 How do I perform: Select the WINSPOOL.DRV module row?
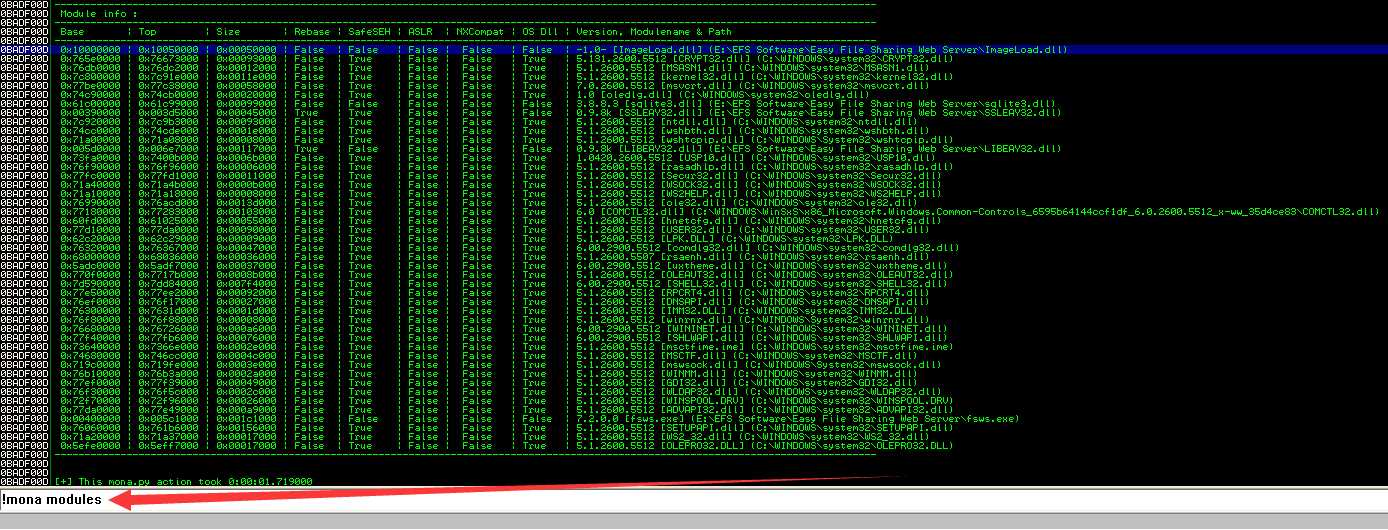coord(694,401)
